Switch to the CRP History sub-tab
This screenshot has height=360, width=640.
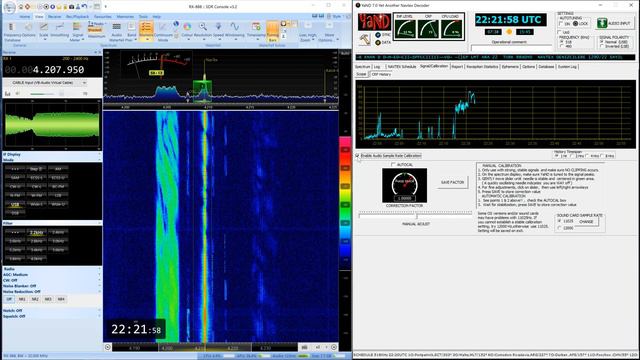(x=381, y=74)
